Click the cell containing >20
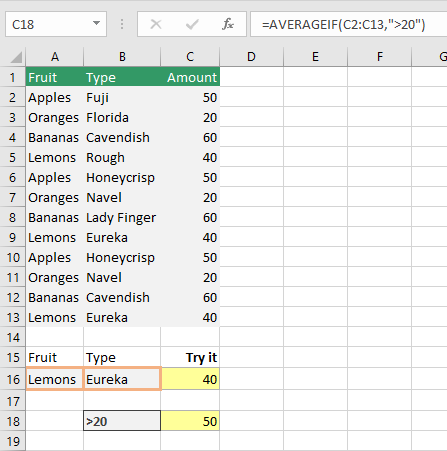This screenshot has width=447, height=451. tap(122, 421)
